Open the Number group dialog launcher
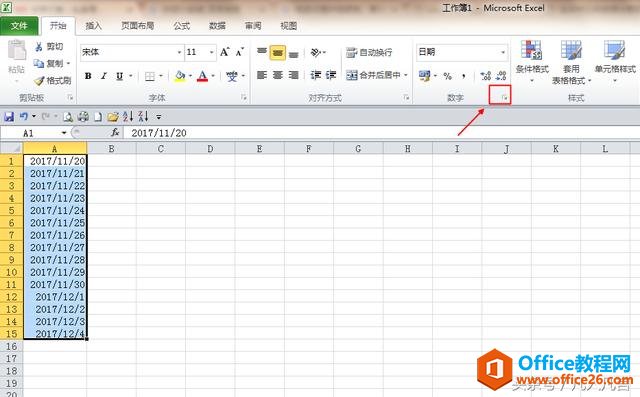640x397 pixels. click(505, 98)
